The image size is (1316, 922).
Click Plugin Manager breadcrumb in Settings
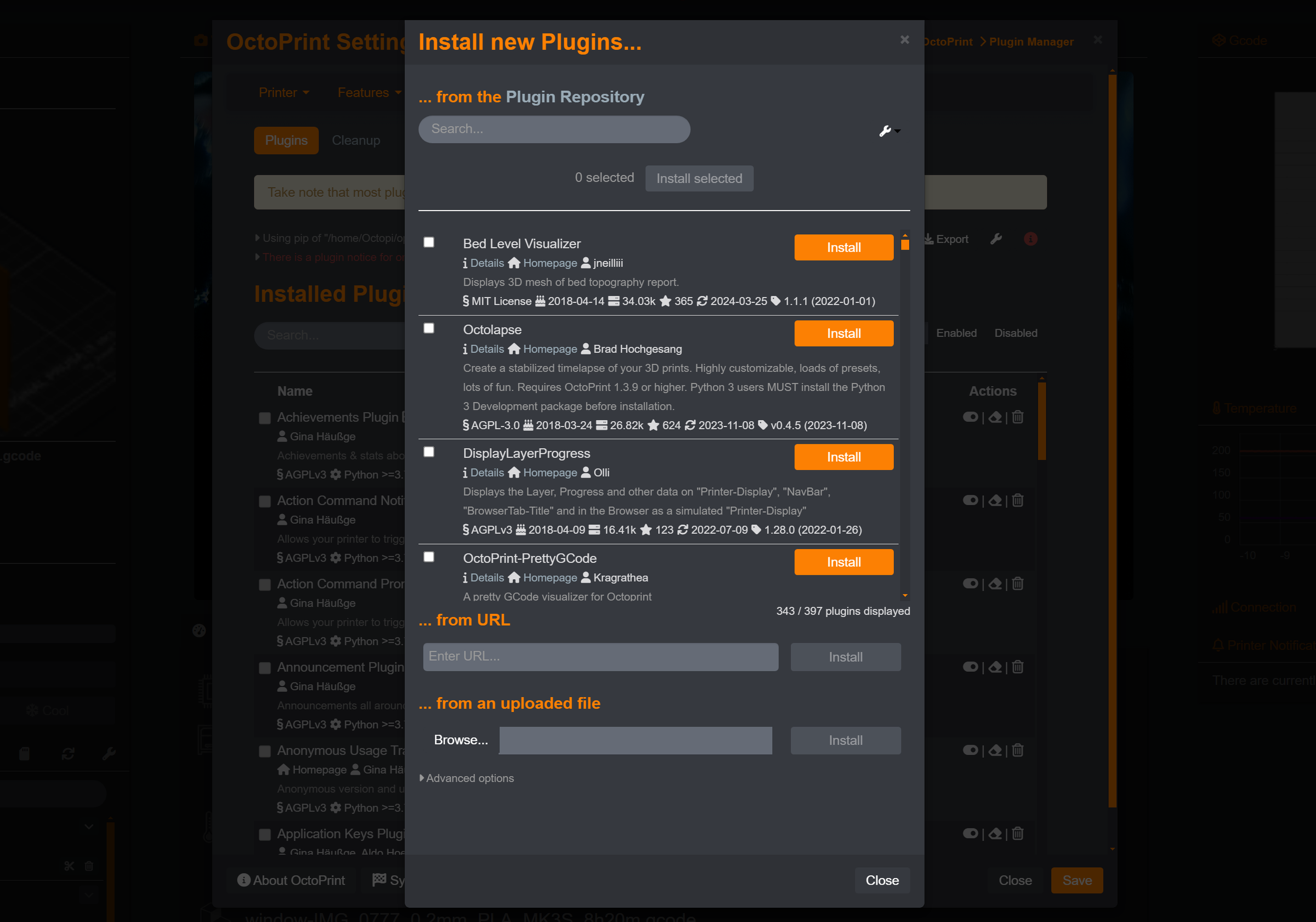pos(1031,42)
